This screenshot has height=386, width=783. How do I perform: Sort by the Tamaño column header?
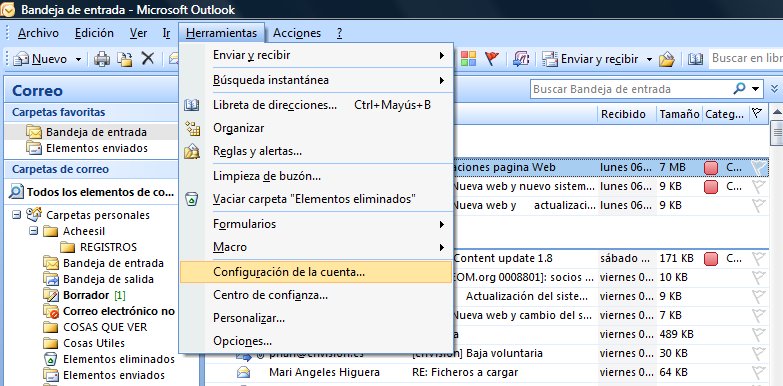[x=679, y=114]
